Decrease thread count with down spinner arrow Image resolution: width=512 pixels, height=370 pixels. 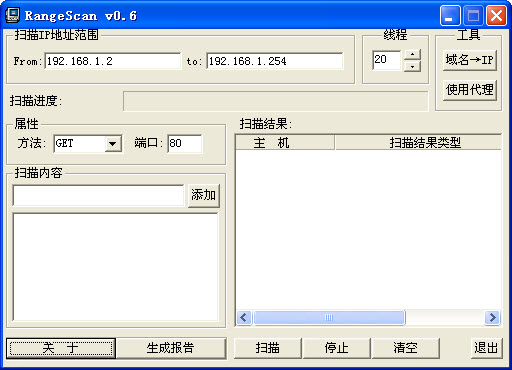(x=412, y=66)
